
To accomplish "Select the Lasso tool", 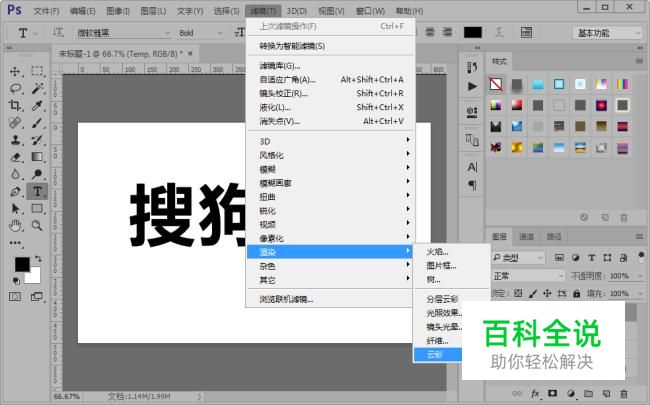I will pos(15,88).
